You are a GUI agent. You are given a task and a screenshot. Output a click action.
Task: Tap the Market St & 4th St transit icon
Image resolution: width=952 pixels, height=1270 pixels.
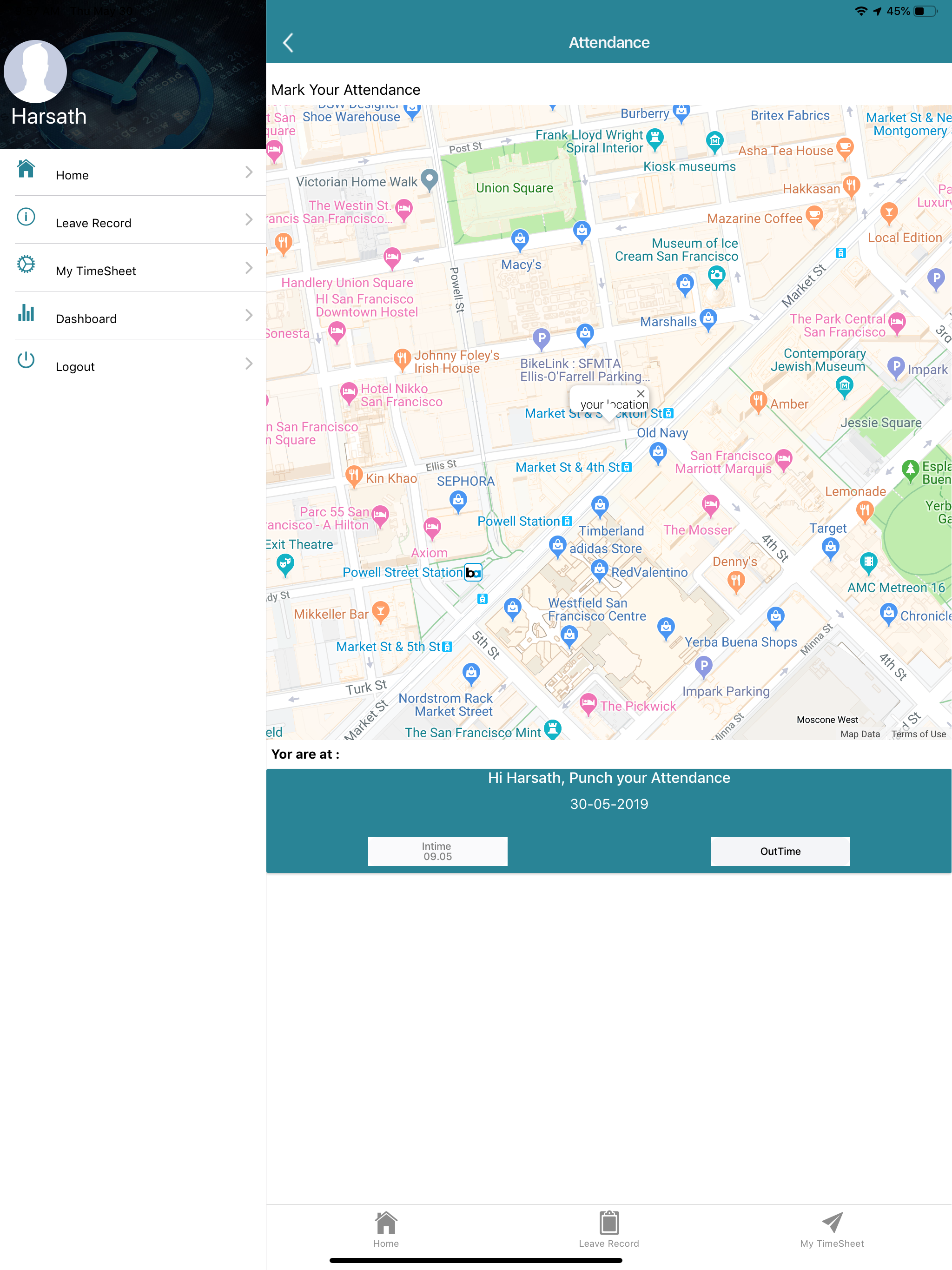(x=627, y=467)
